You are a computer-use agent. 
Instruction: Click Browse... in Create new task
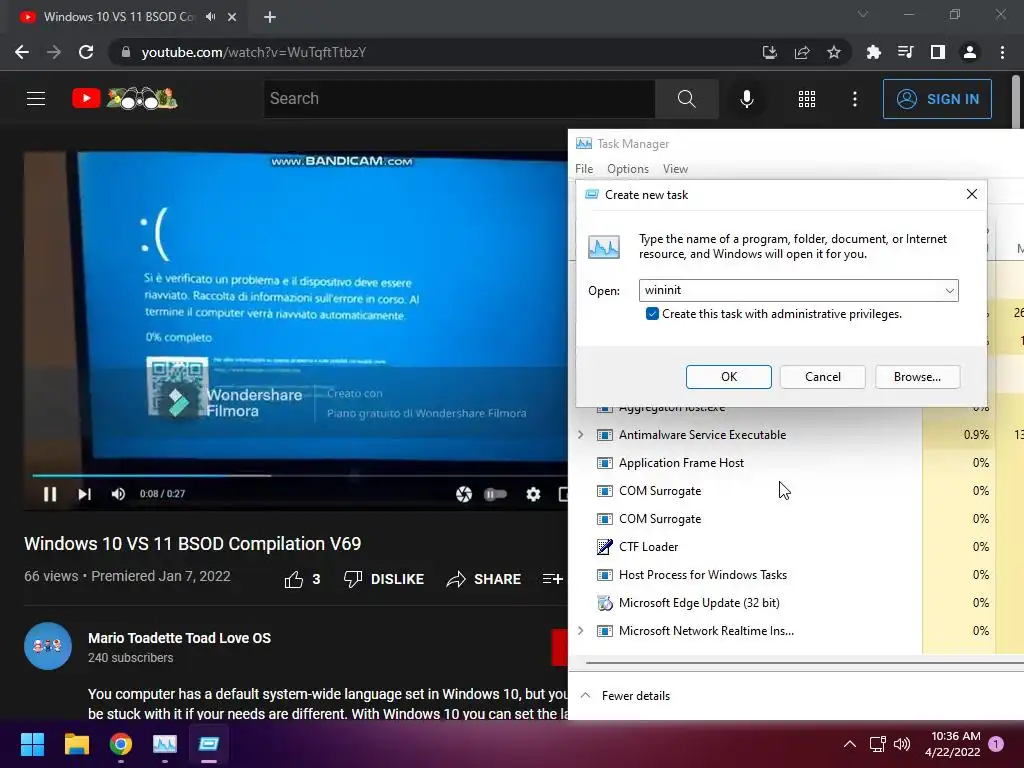point(918,377)
